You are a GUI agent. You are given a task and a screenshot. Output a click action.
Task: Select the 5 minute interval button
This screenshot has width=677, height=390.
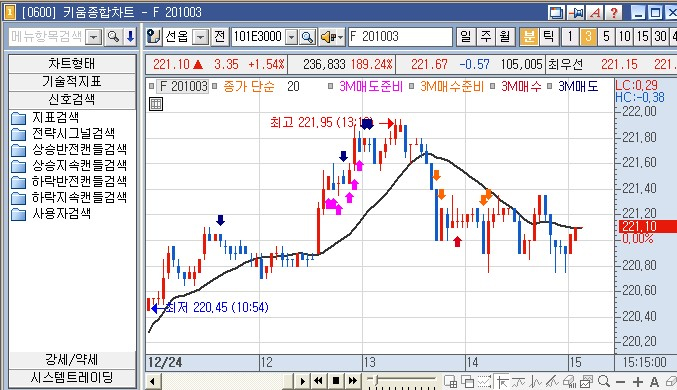pos(606,37)
